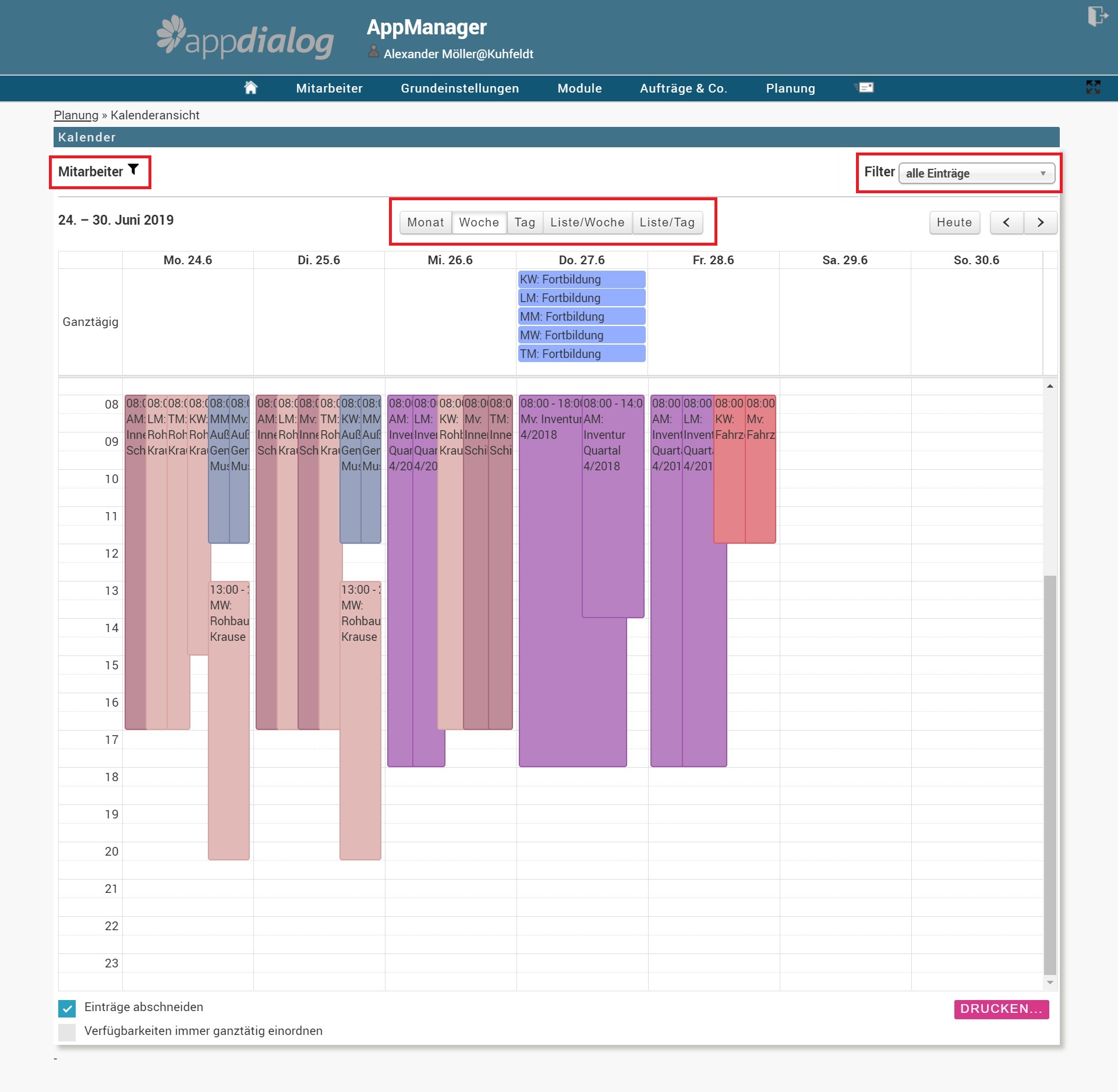Go to the home page icon
The image size is (1118, 1092).
click(250, 88)
